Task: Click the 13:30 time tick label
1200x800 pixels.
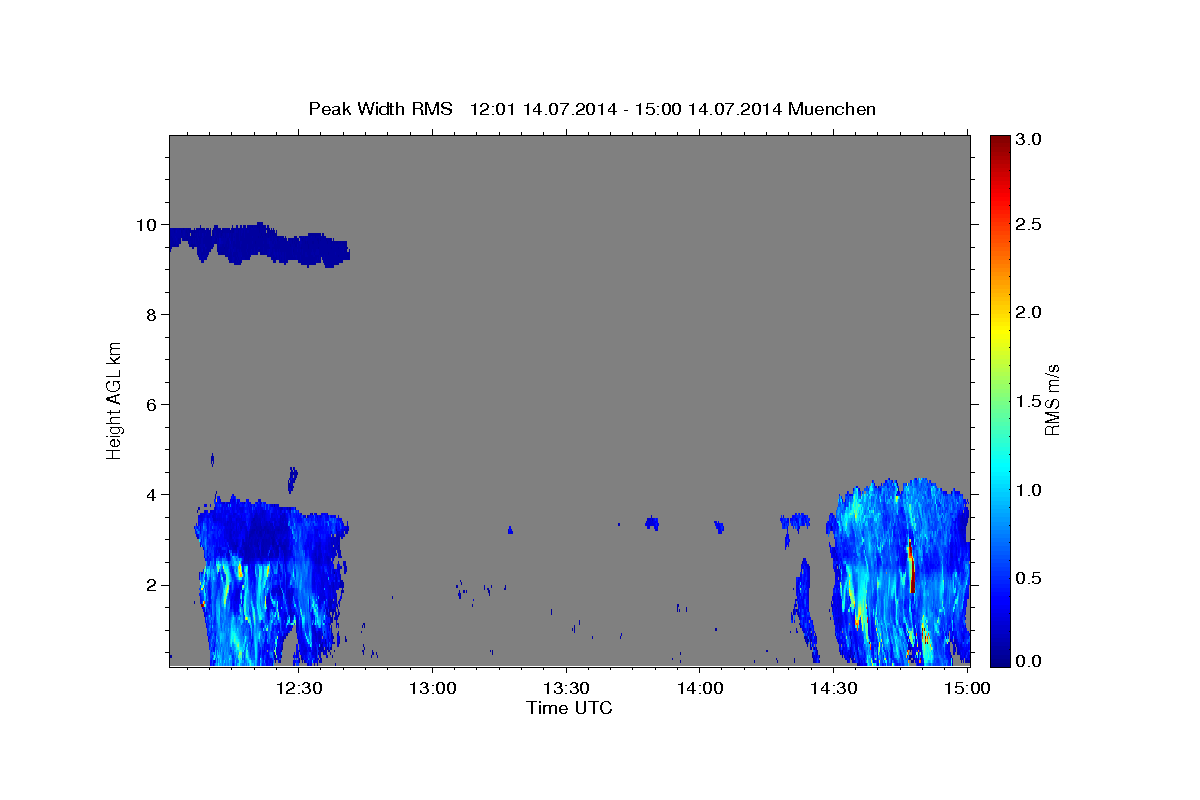Action: (566, 688)
